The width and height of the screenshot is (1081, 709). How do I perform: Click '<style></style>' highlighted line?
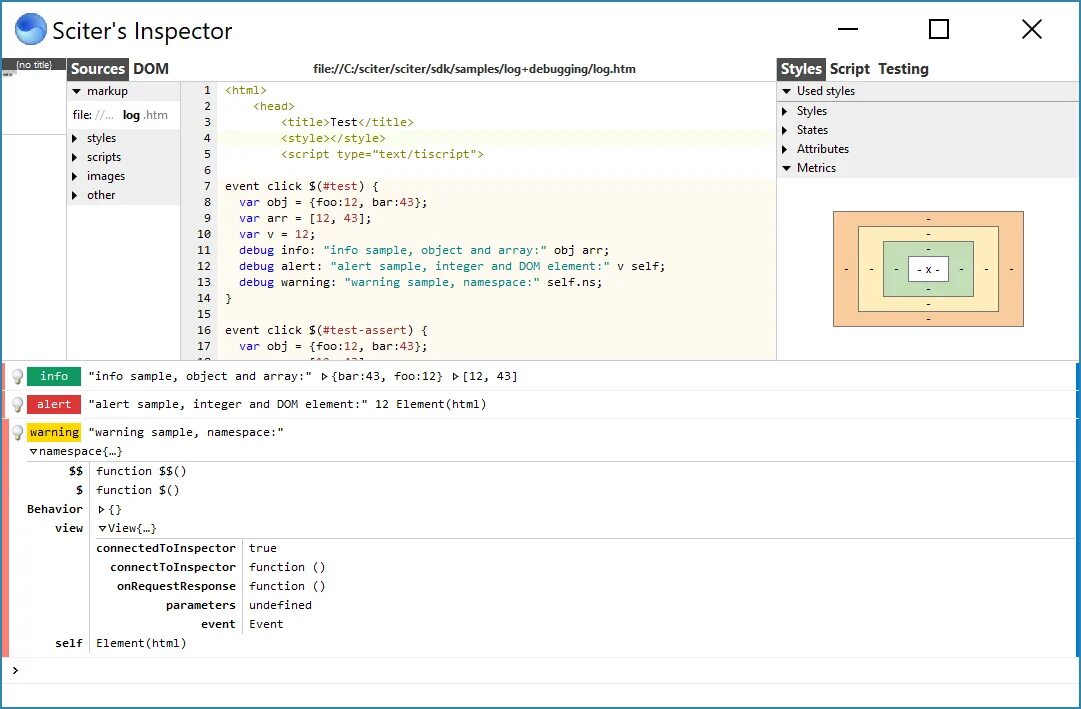[333, 138]
